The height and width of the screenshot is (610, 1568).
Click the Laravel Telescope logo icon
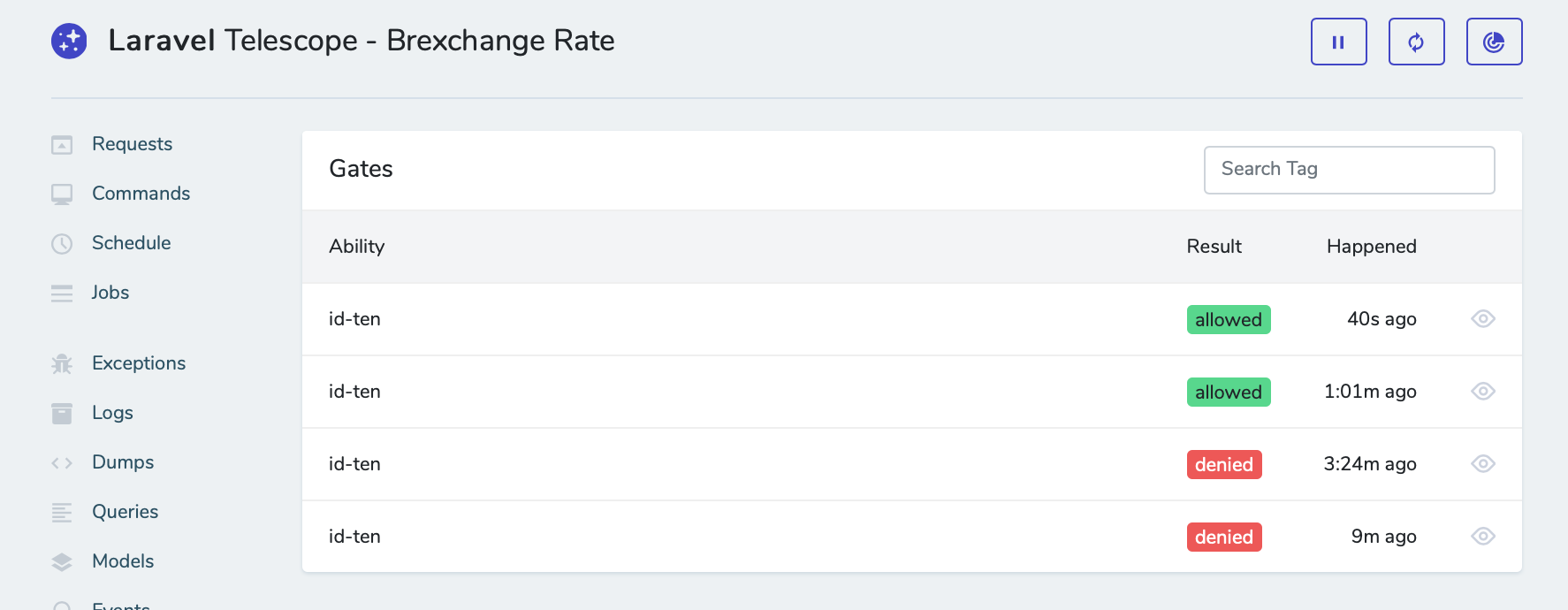click(x=69, y=41)
